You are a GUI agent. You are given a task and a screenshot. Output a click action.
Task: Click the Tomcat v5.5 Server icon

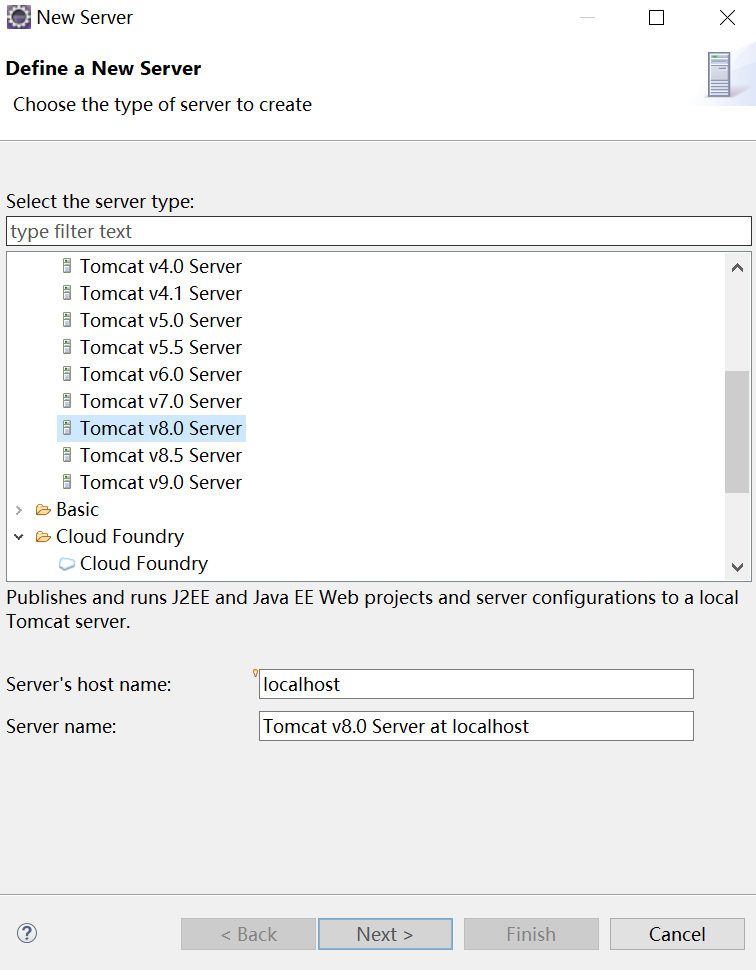pyautogui.click(x=67, y=348)
